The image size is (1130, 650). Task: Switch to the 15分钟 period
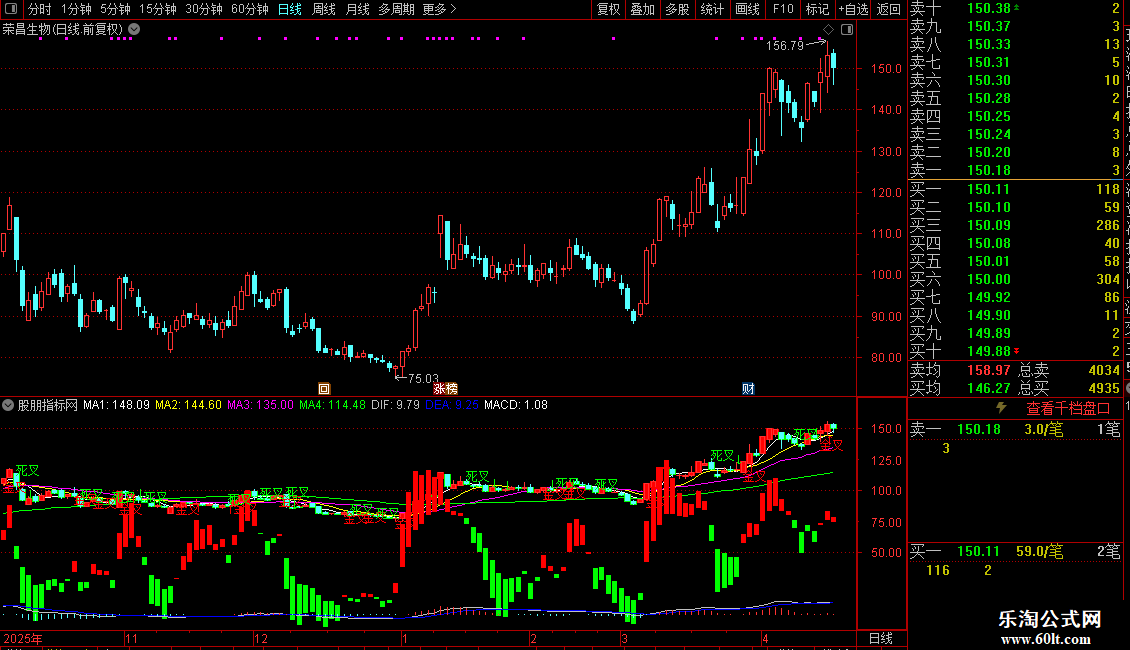tap(158, 9)
